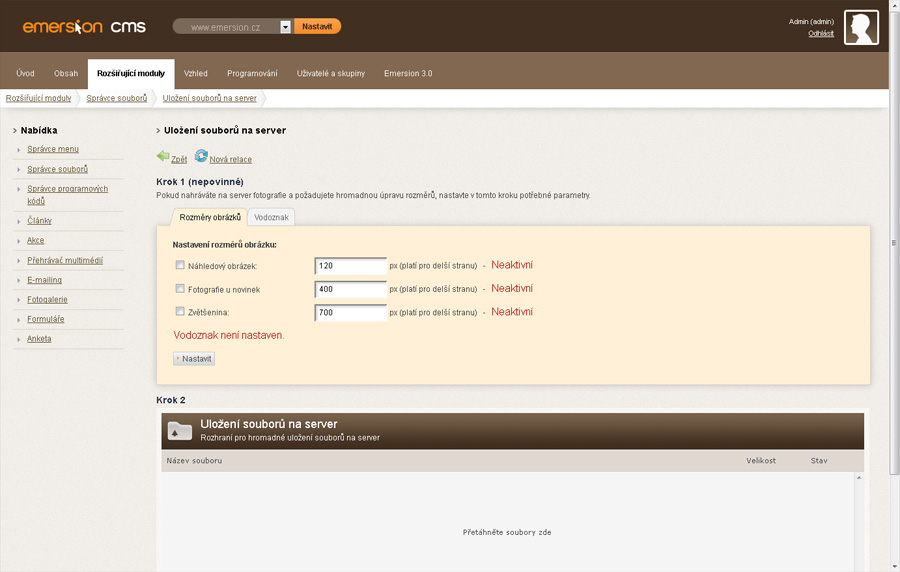900x572 pixels.
Task: Enable the Náhledový obrázek checkbox
Action: 180,265
